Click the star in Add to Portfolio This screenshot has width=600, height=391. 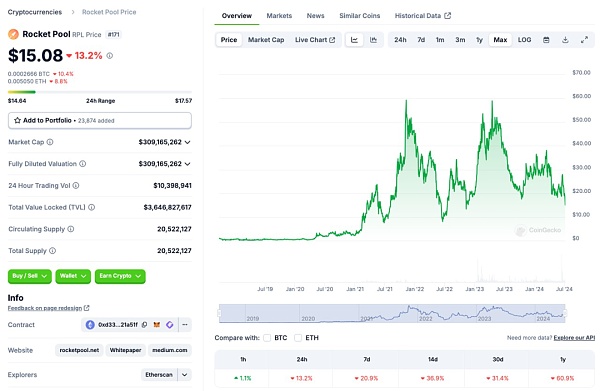[17, 121]
